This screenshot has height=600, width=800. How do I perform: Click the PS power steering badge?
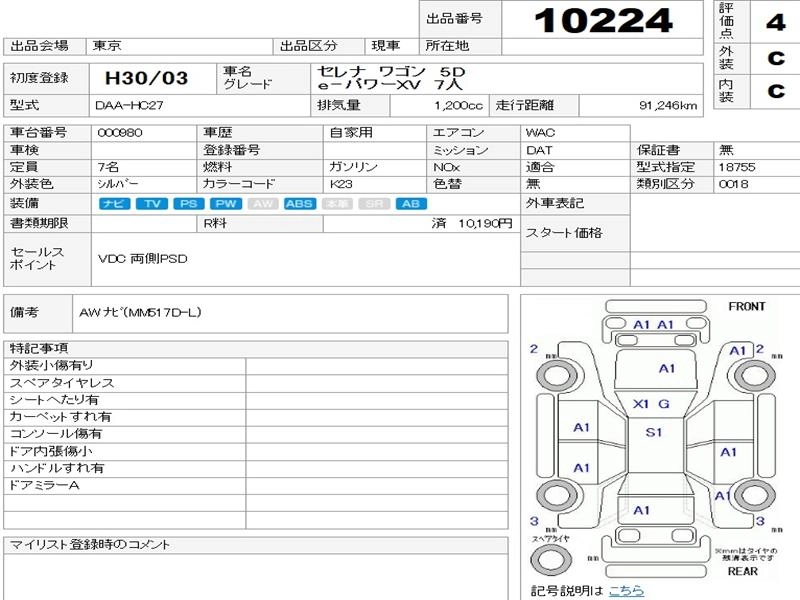(x=189, y=204)
